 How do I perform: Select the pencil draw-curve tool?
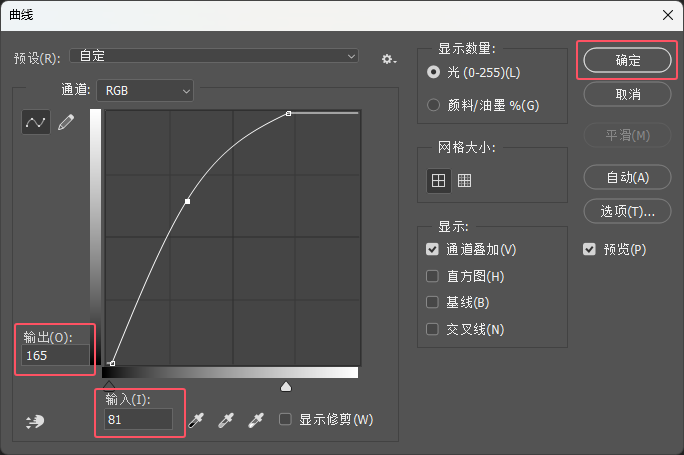[66, 122]
